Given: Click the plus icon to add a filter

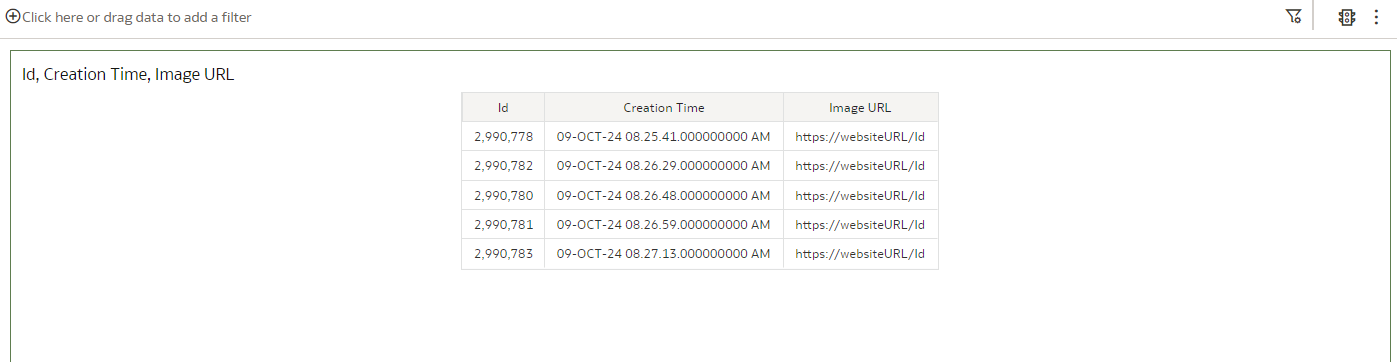Looking at the screenshot, I should pos(13,17).
